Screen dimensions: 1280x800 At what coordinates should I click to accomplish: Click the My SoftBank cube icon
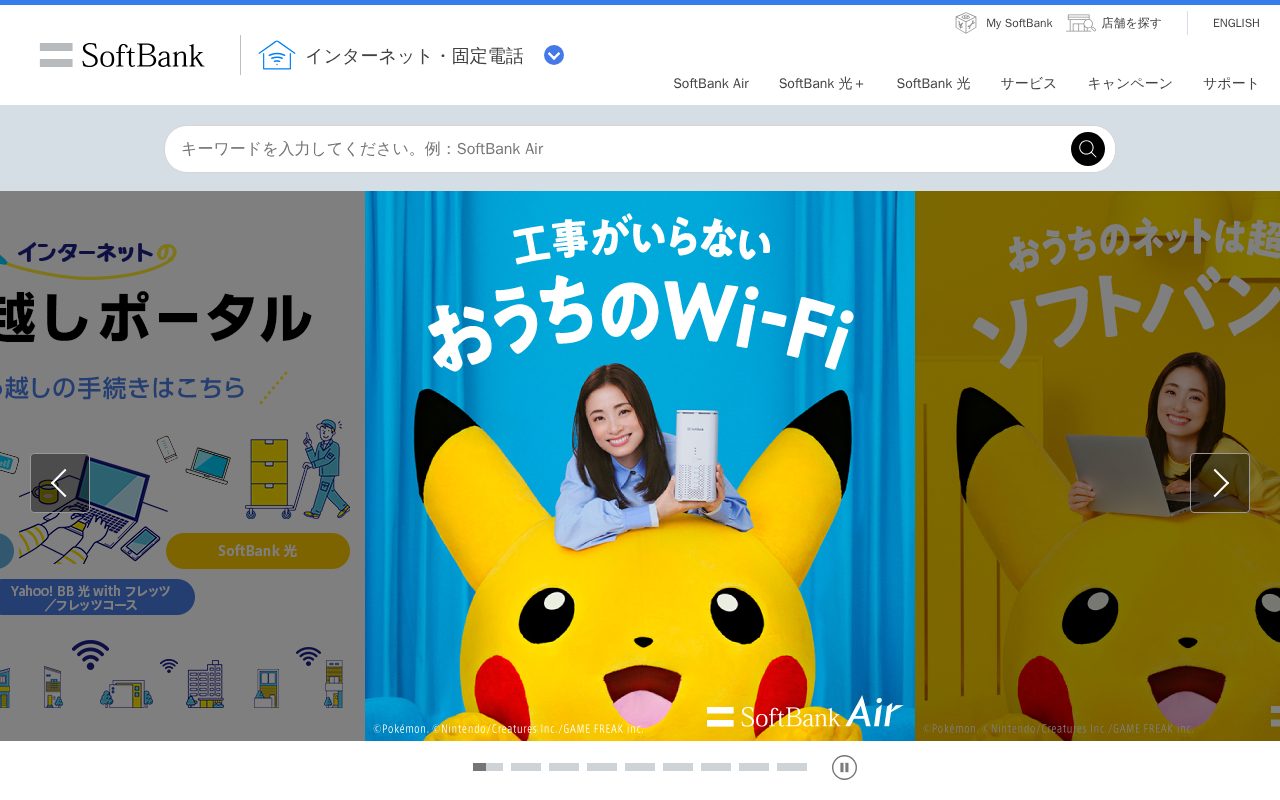pos(966,23)
